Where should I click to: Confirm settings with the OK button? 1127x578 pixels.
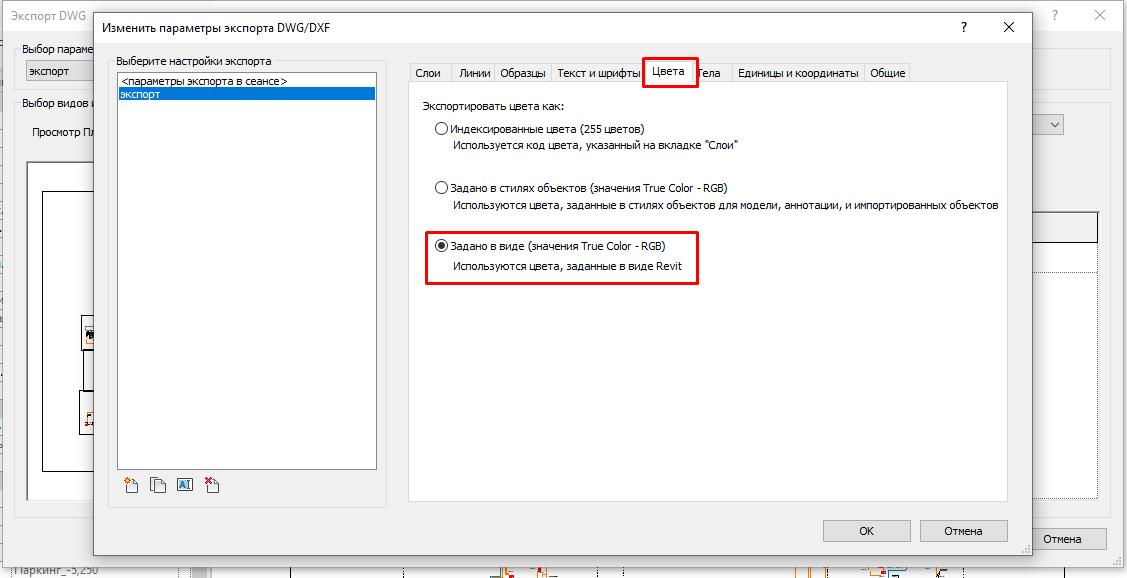tap(866, 531)
